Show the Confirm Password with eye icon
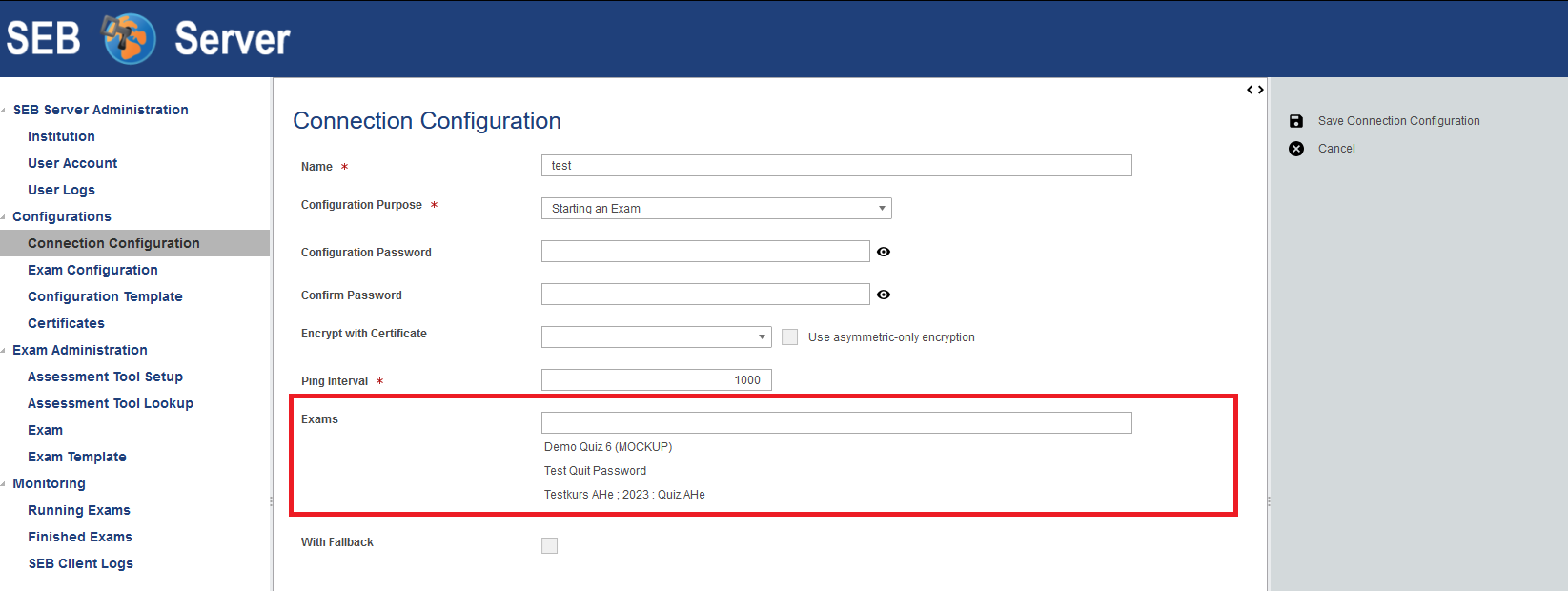Image resolution: width=1568 pixels, height=591 pixels. (884, 295)
